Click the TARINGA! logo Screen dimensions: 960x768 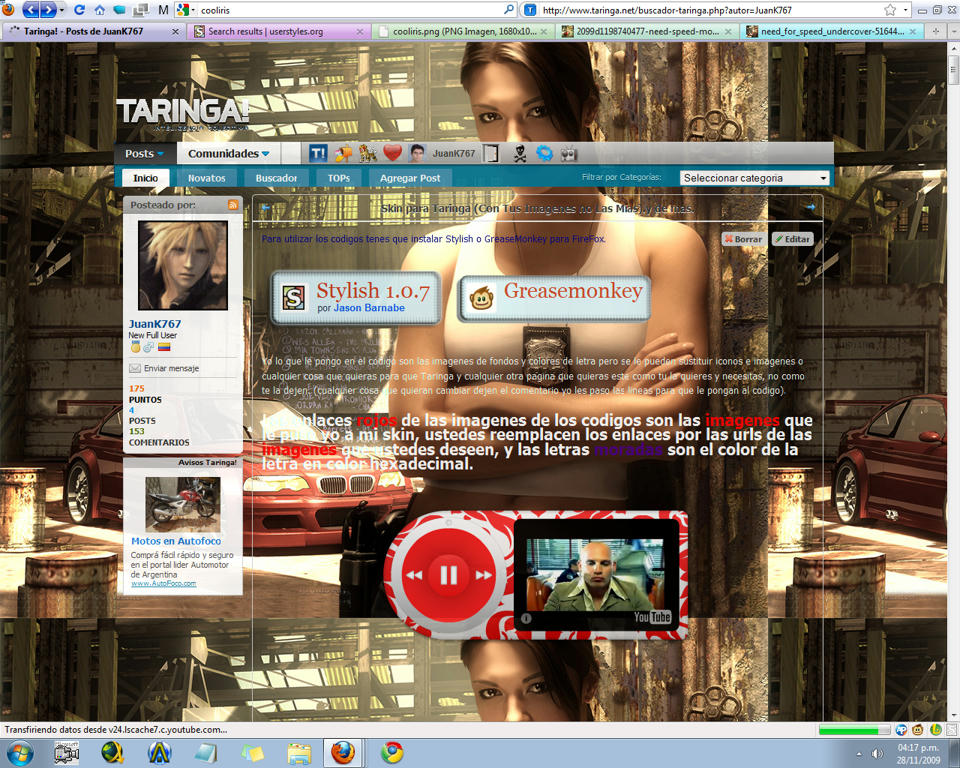(182, 113)
